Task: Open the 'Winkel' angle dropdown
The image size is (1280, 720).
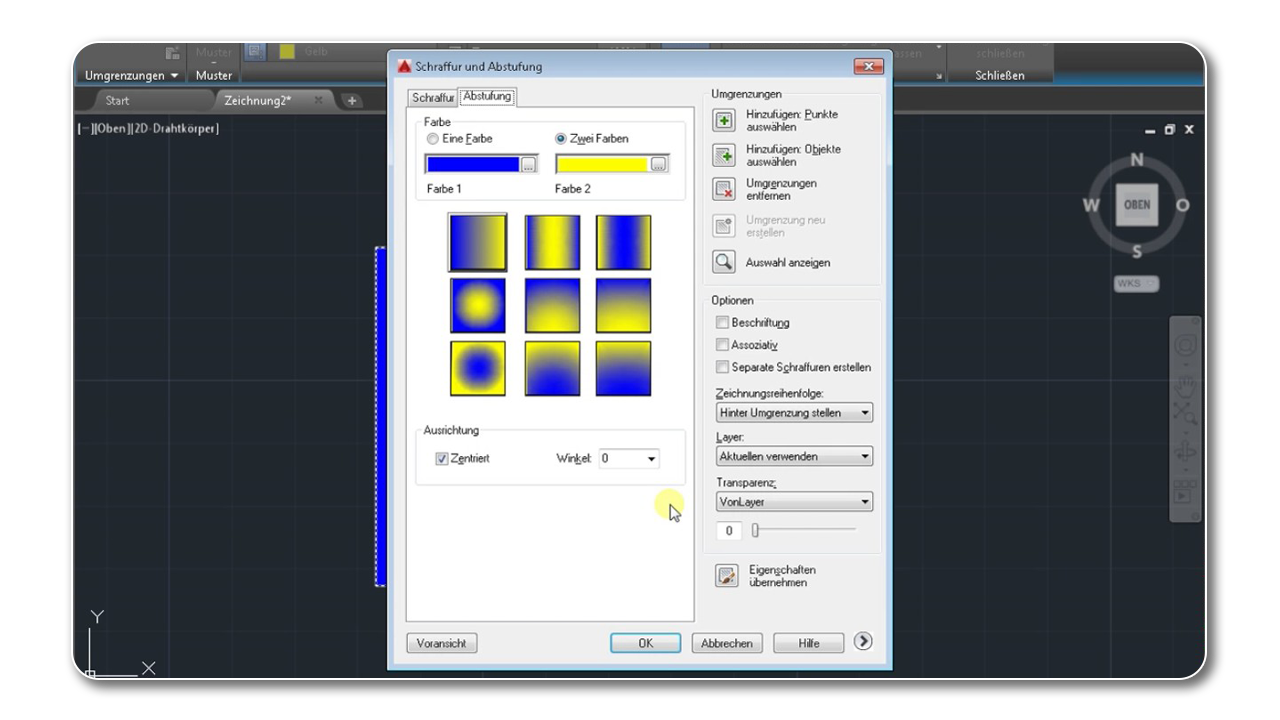Action: coord(652,458)
